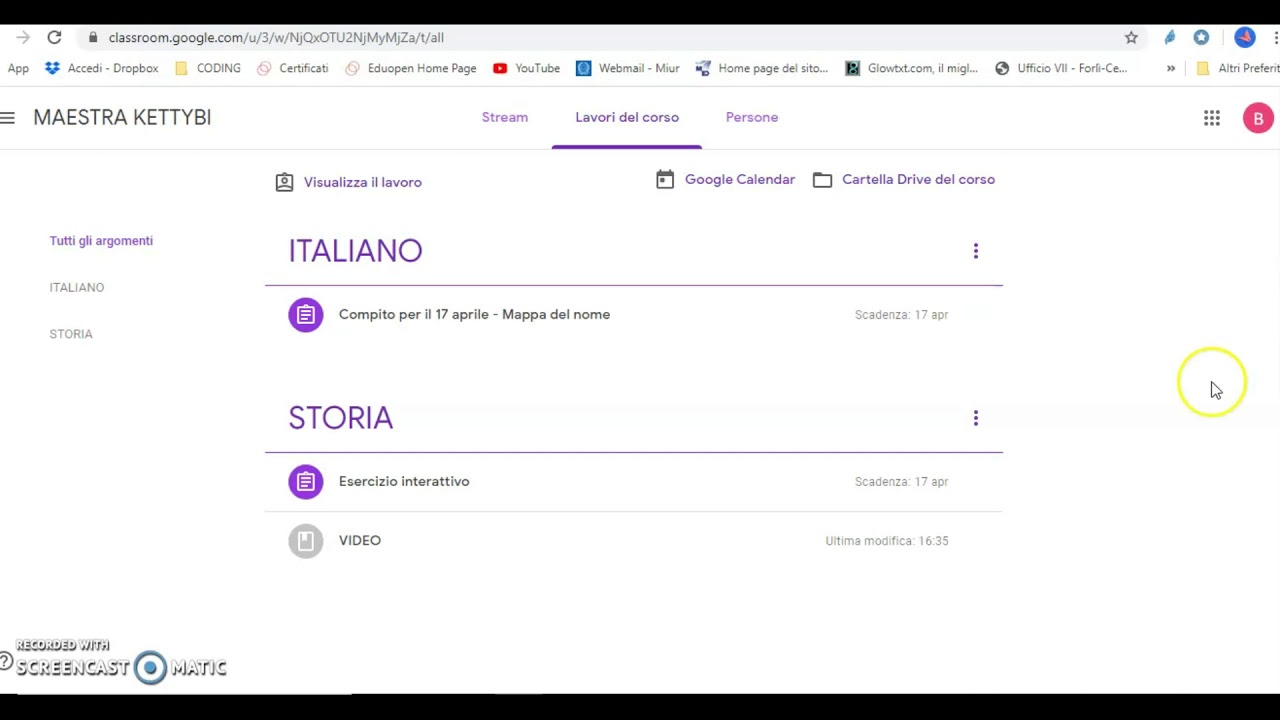
Task: Open the Accedi - Dropbox bookmark
Action: (x=102, y=68)
